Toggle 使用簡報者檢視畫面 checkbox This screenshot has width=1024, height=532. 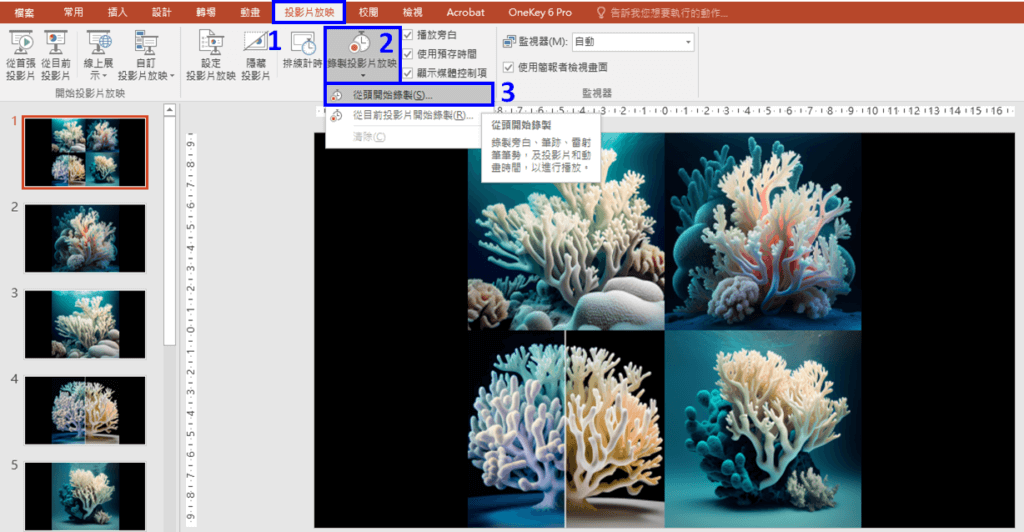(510, 67)
